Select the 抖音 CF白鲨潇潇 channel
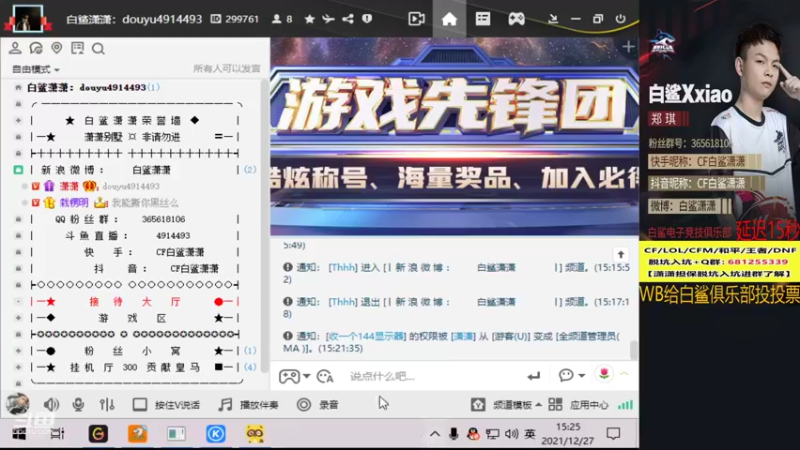This screenshot has width=800, height=450. click(x=134, y=268)
